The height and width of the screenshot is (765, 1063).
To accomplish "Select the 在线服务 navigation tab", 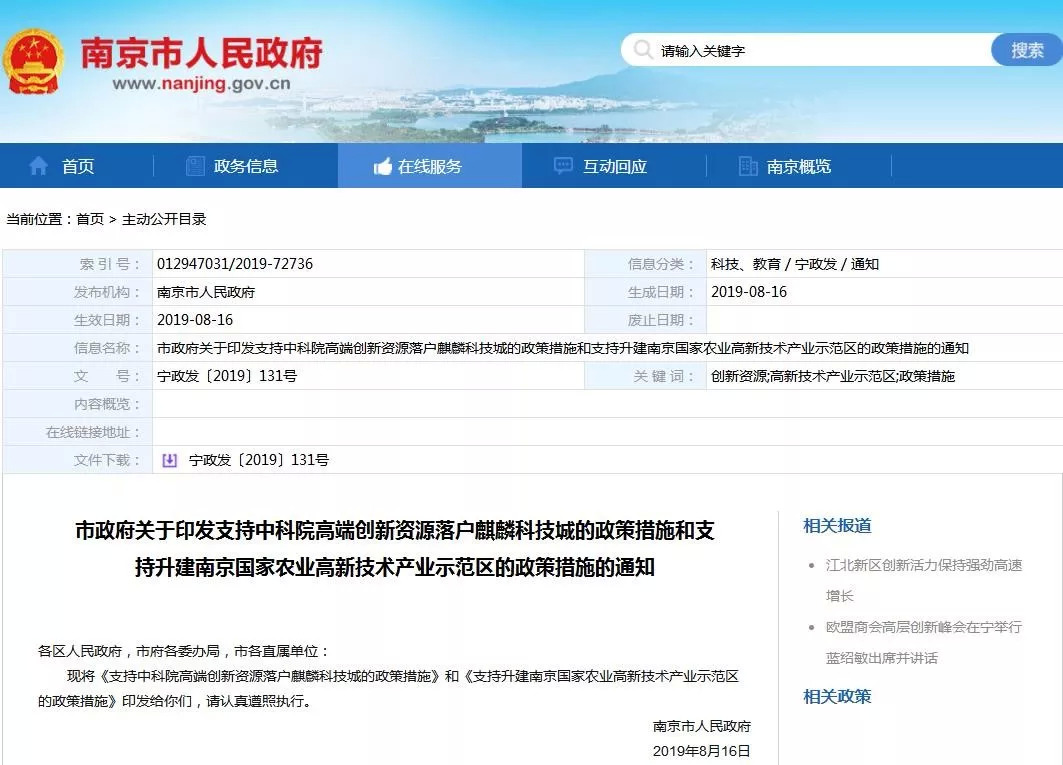I will coord(430,166).
